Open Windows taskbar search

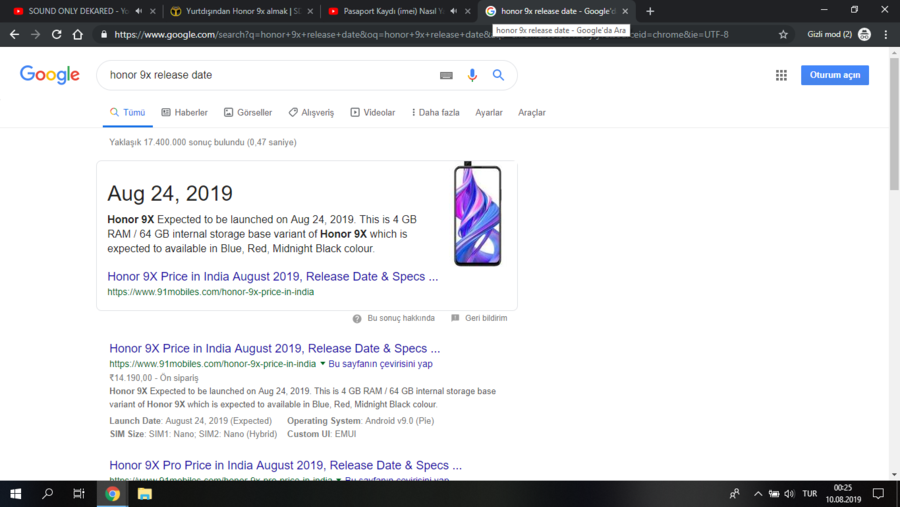[x=48, y=494]
